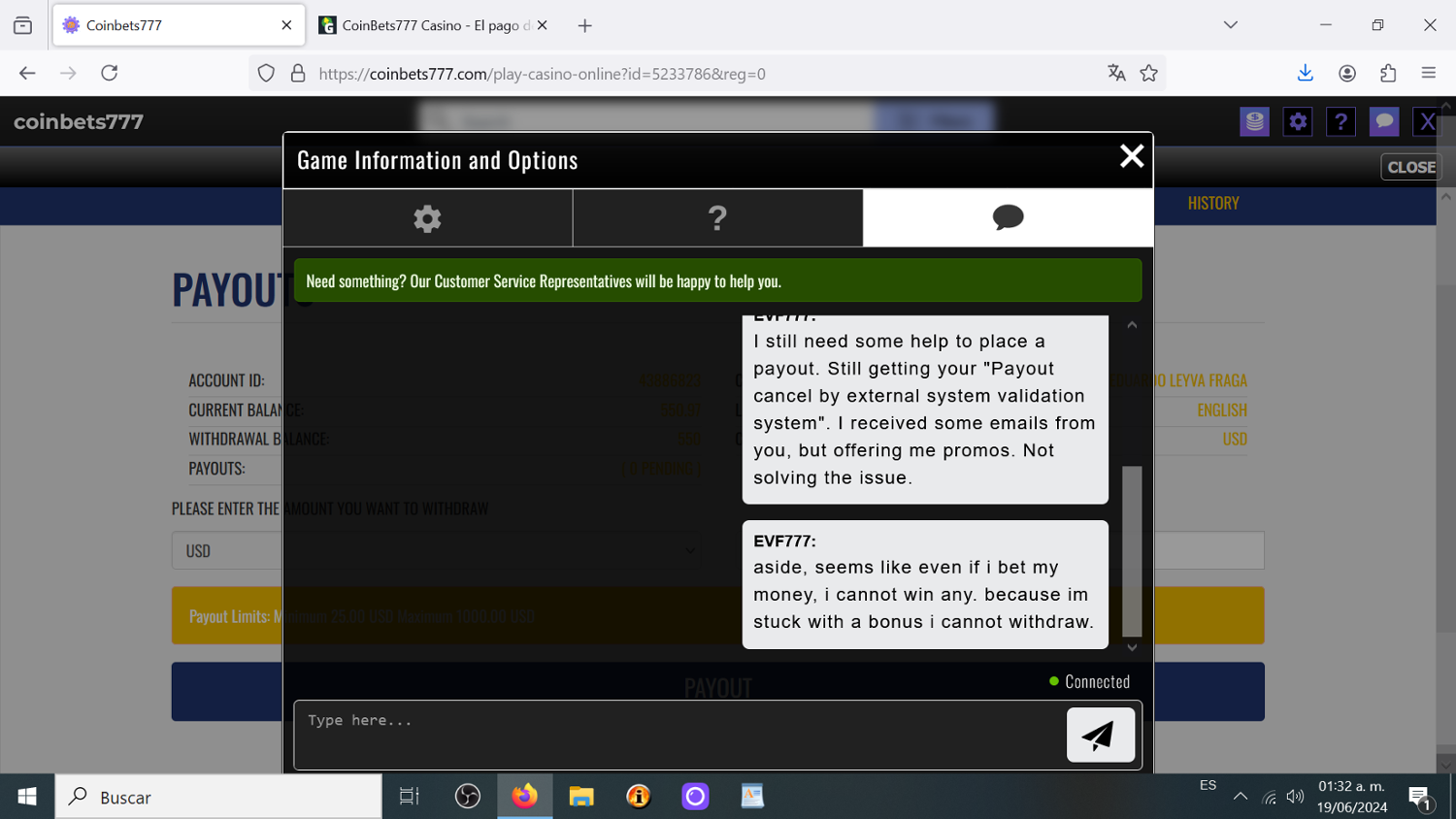The height and width of the screenshot is (819, 1456).
Task: Click the ES language indicator
Action: tap(1208, 785)
